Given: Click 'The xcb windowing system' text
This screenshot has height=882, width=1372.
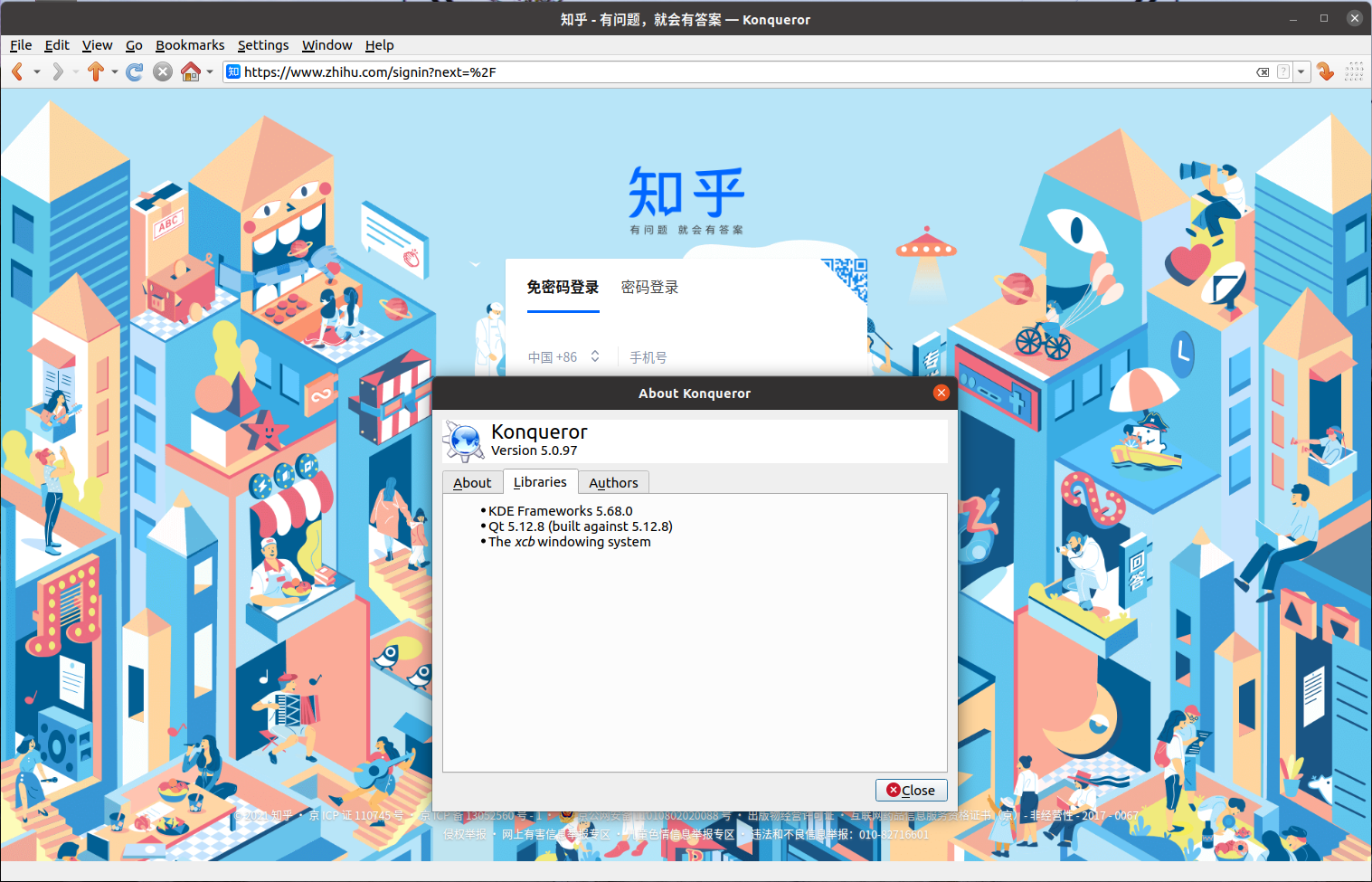Looking at the screenshot, I should pyautogui.click(x=570, y=542).
